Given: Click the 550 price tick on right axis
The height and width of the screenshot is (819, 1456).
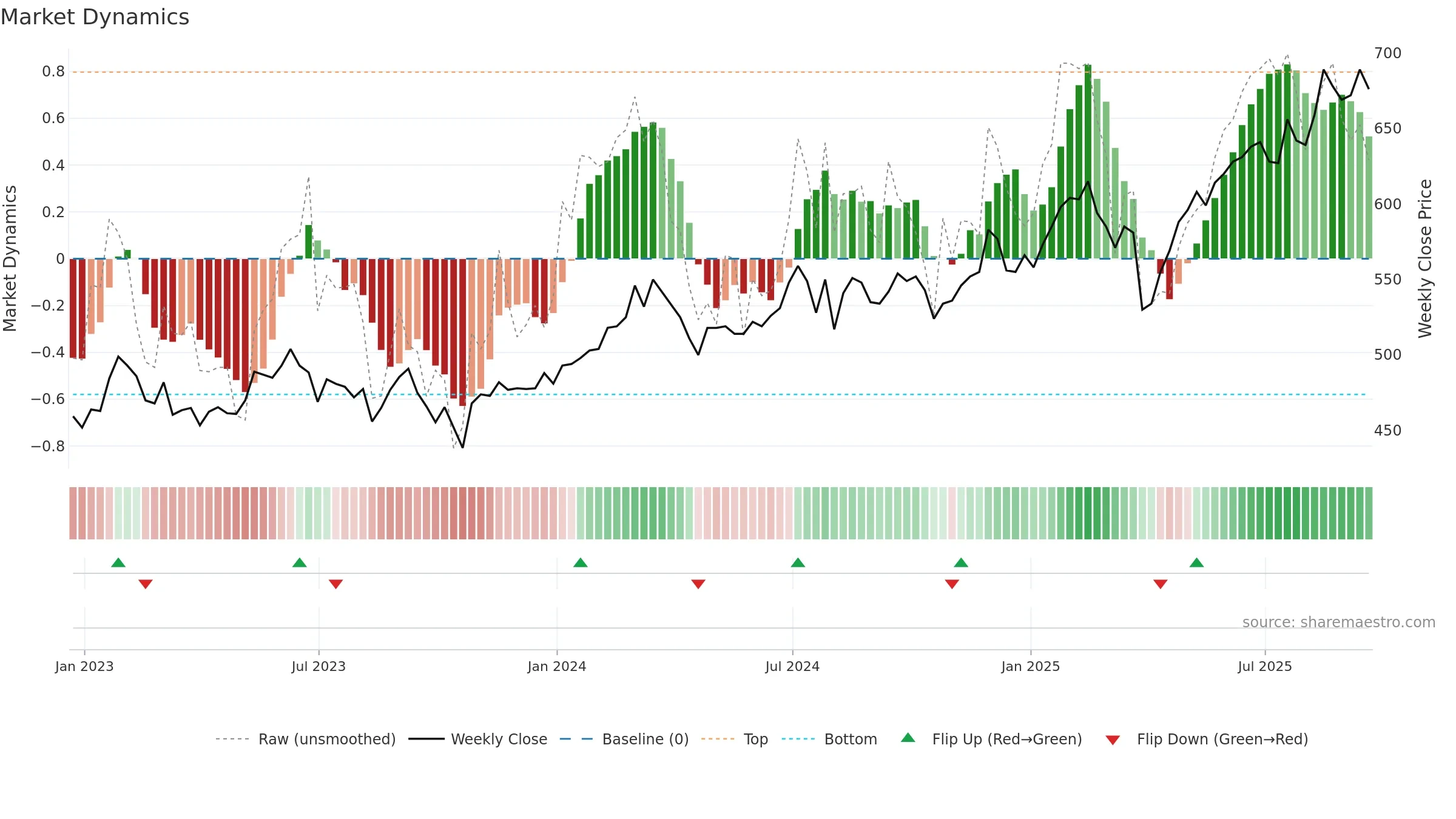Looking at the screenshot, I should pos(1388,280).
